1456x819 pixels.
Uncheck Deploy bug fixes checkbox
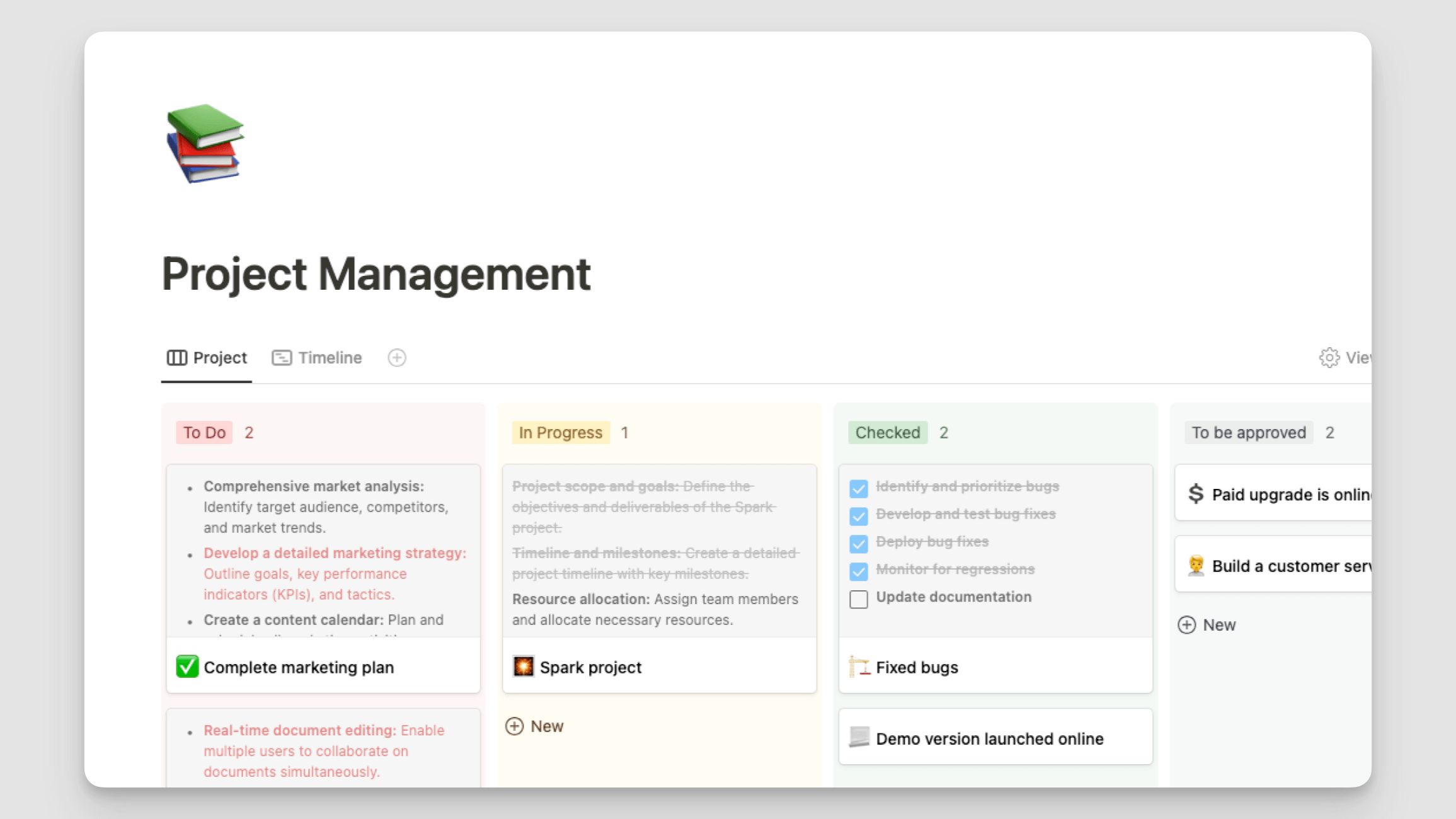[x=858, y=543]
